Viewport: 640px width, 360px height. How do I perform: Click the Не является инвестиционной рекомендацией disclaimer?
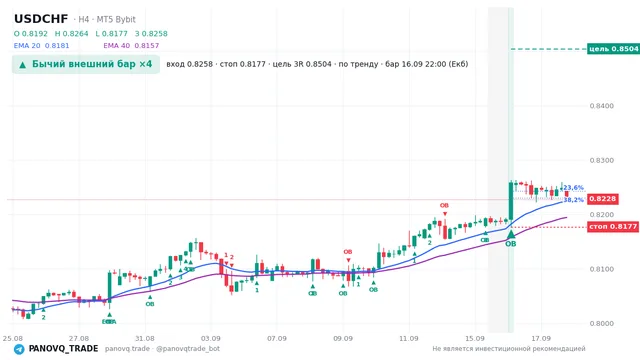point(509,349)
